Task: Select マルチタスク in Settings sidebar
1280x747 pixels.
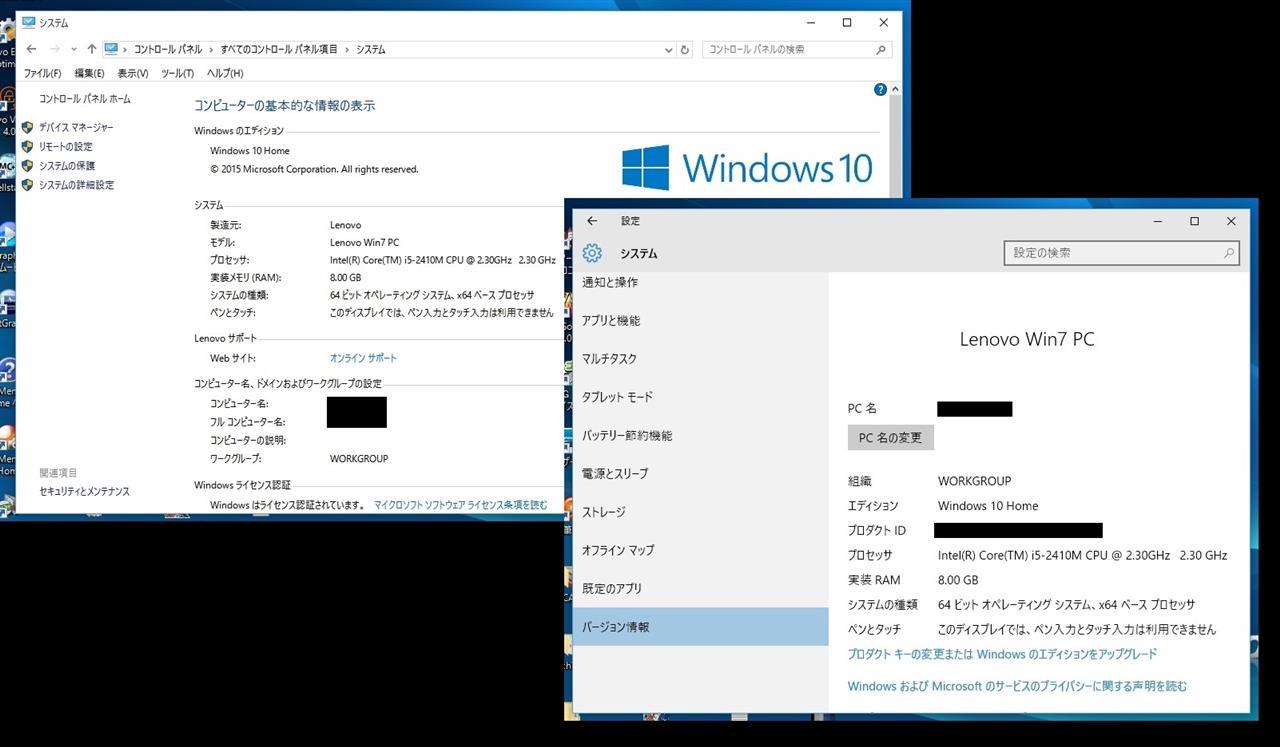Action: 701,358
